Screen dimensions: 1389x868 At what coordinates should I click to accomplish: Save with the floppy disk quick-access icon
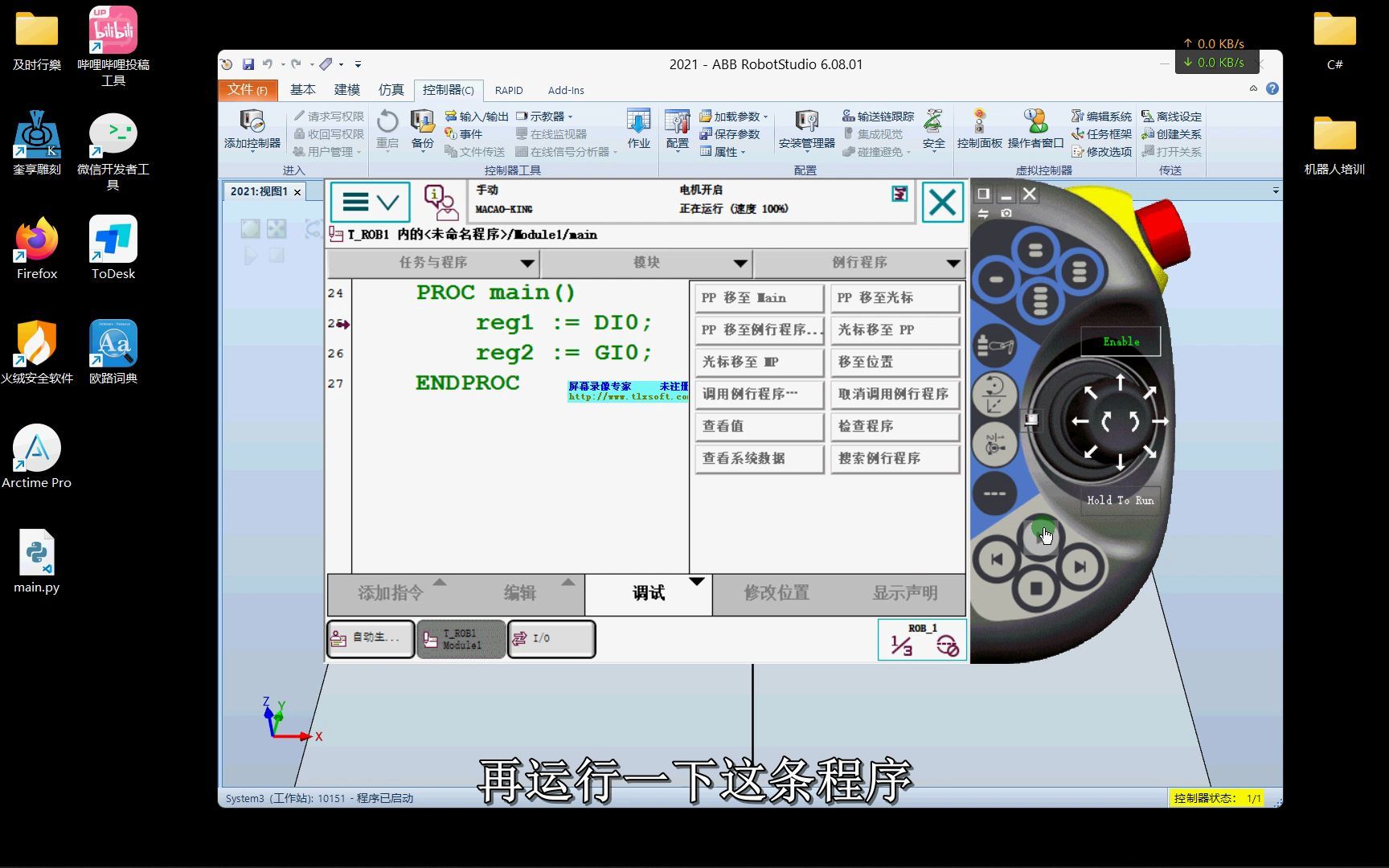tap(248, 64)
